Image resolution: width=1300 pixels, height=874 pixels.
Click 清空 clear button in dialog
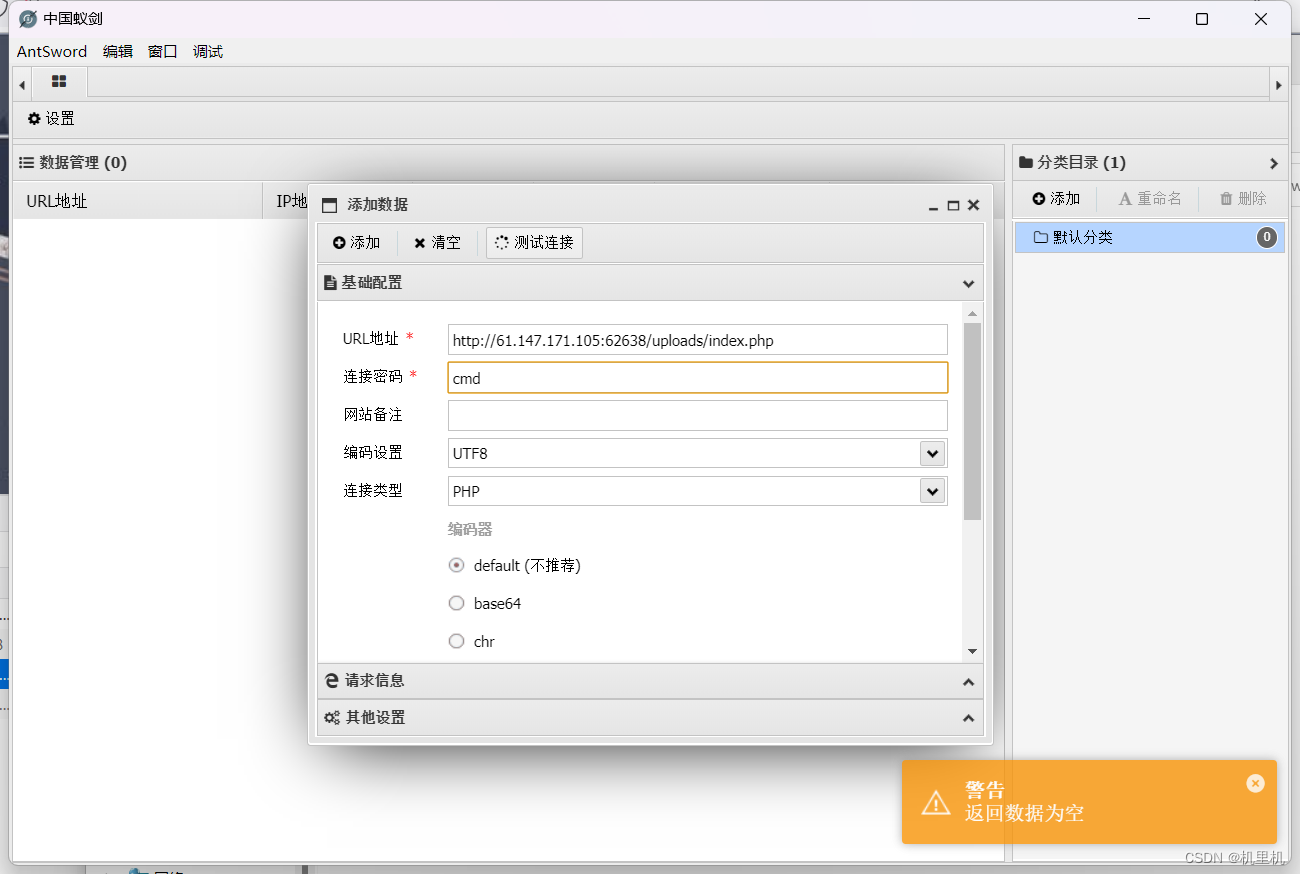[x=437, y=243]
